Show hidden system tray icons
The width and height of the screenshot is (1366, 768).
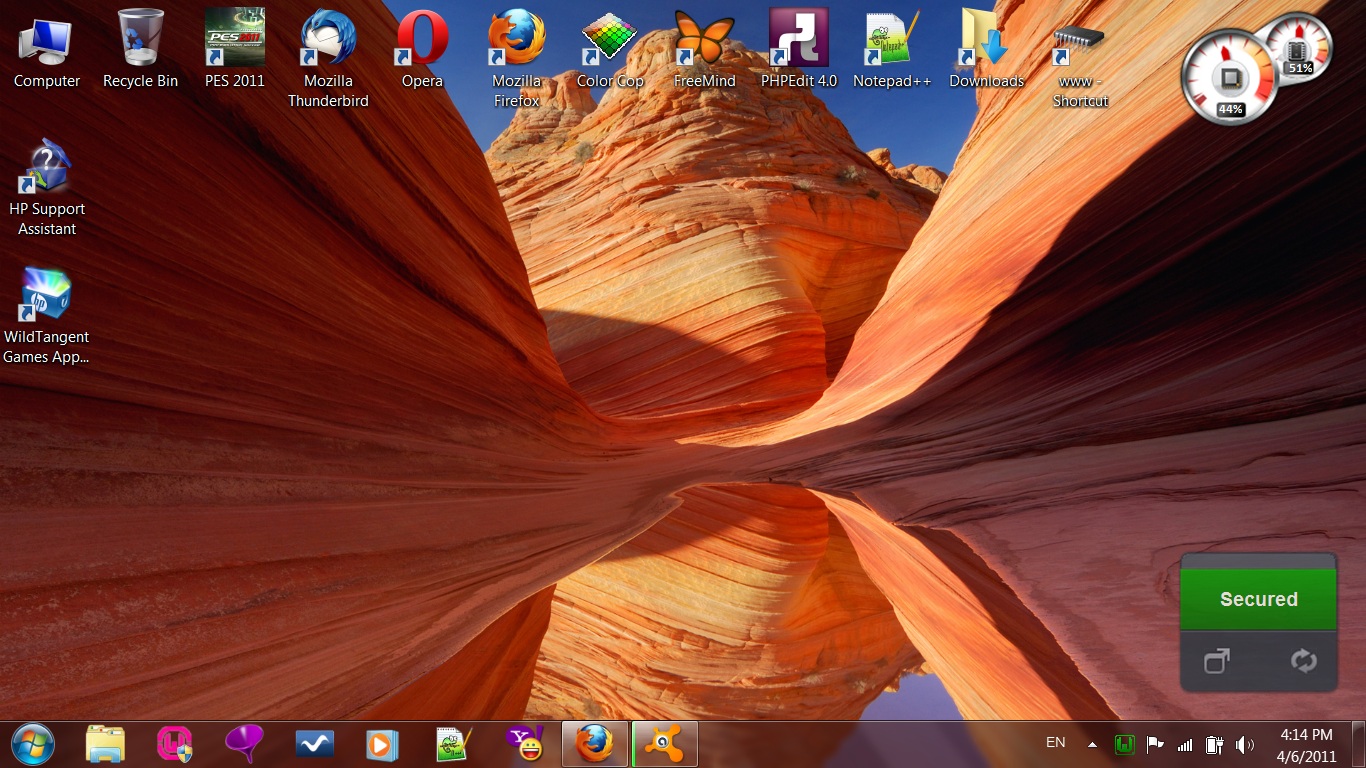1092,744
